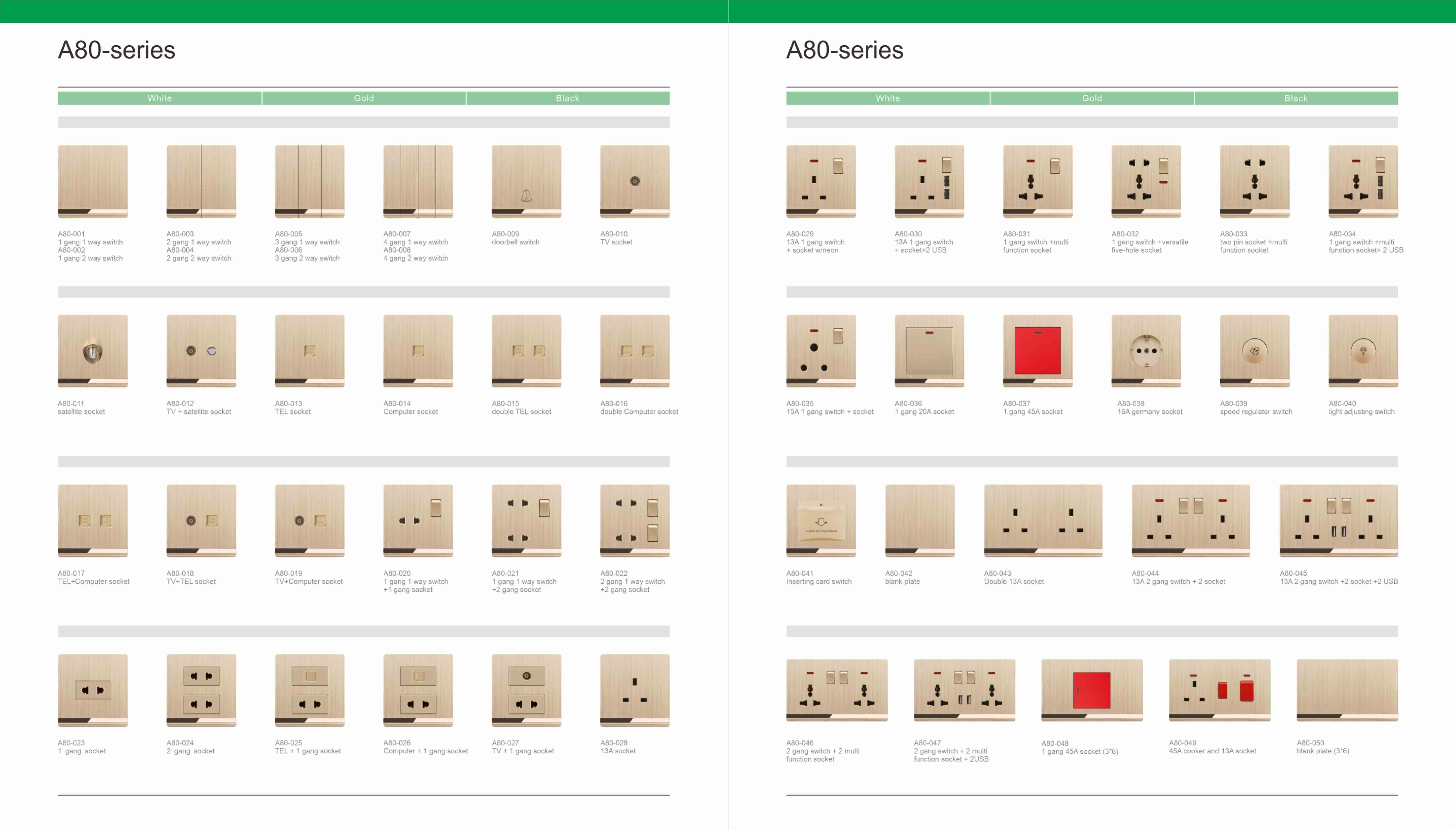The height and width of the screenshot is (830, 1456).
Task: Click the 'light adjusting switch' label text
Action: (1361, 412)
